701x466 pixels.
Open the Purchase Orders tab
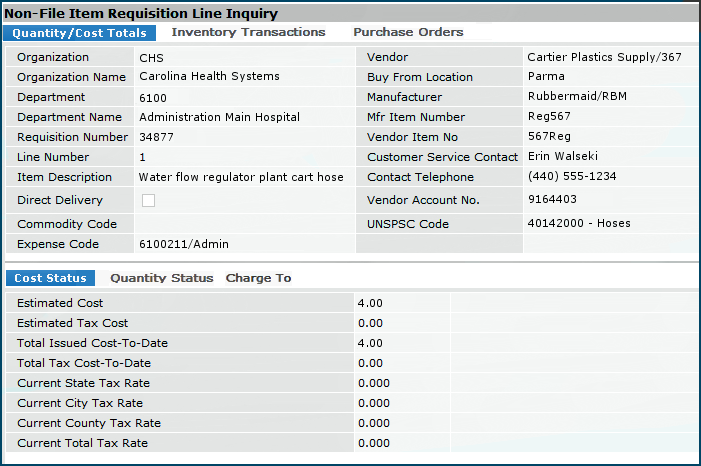click(408, 33)
